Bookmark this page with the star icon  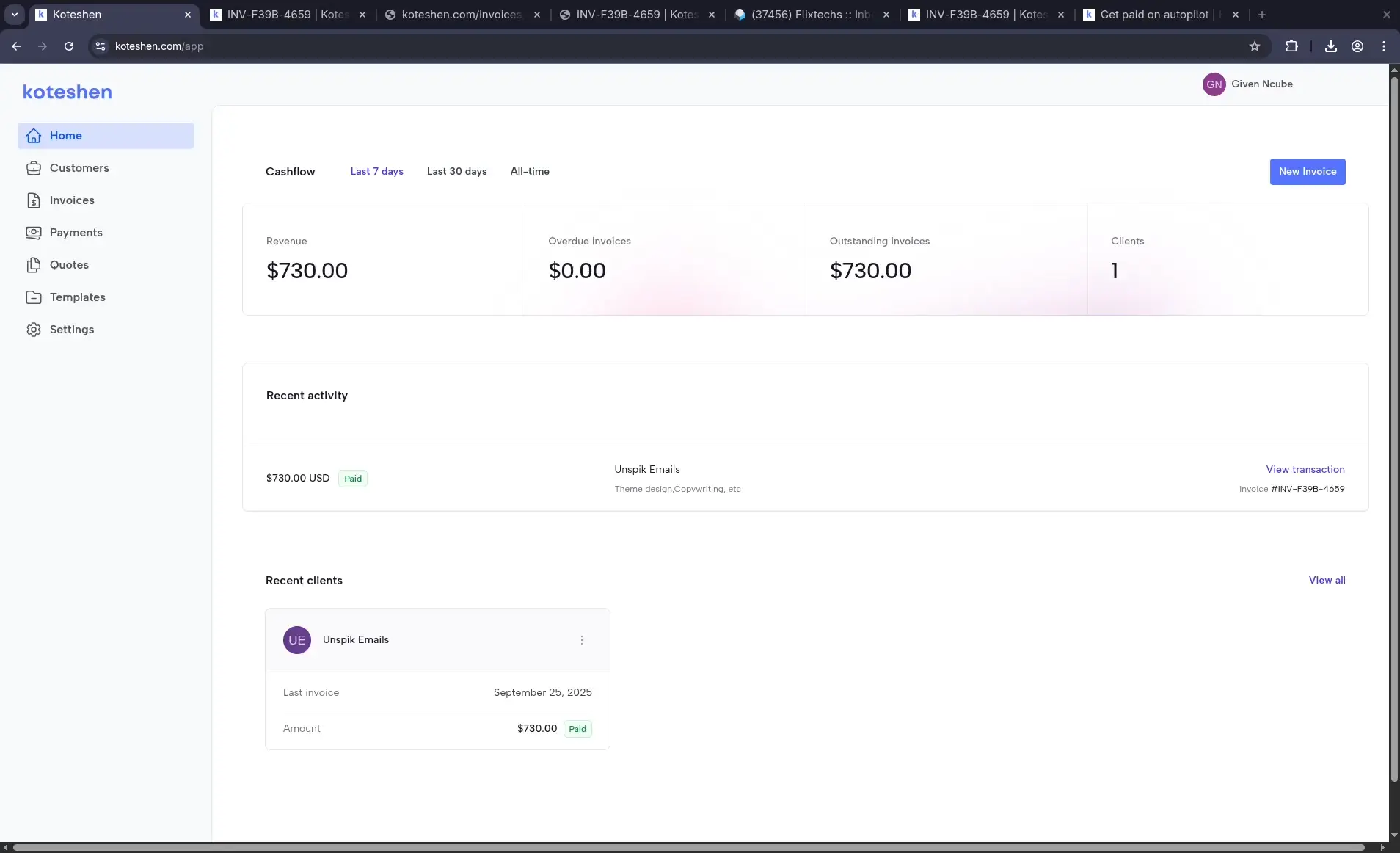click(1255, 46)
